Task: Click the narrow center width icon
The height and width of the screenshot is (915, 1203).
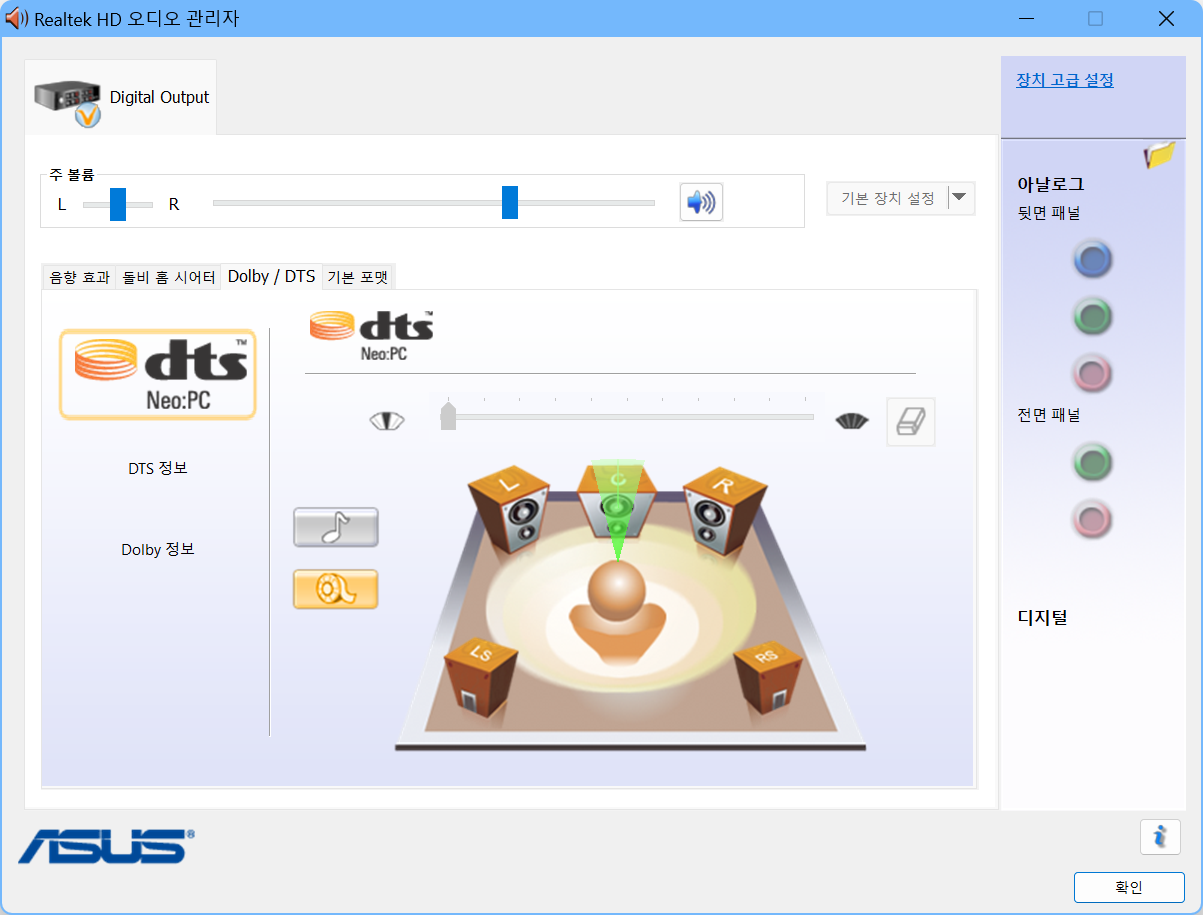Action: click(x=386, y=421)
